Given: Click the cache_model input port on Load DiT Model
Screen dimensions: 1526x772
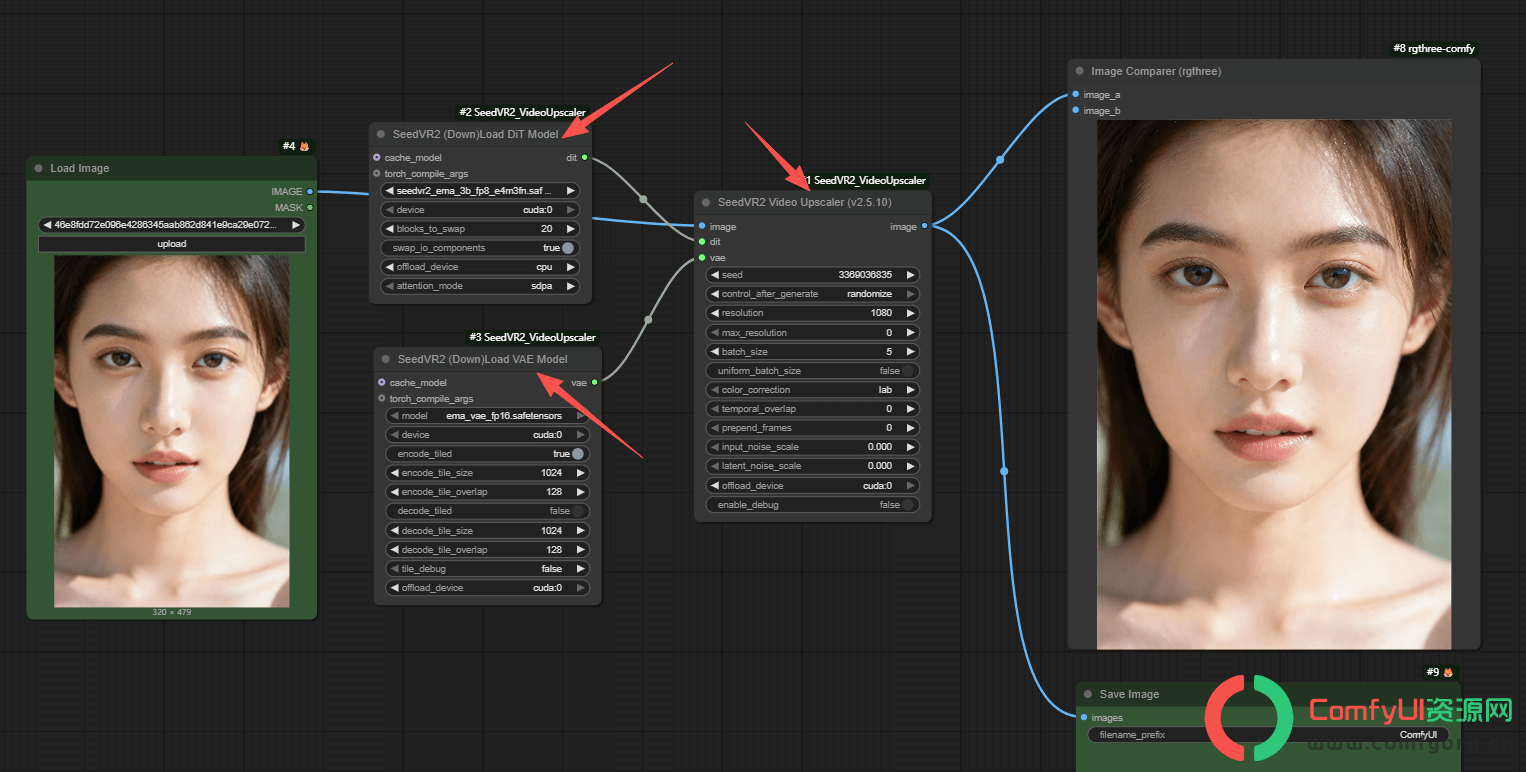Looking at the screenshot, I should [x=376, y=157].
